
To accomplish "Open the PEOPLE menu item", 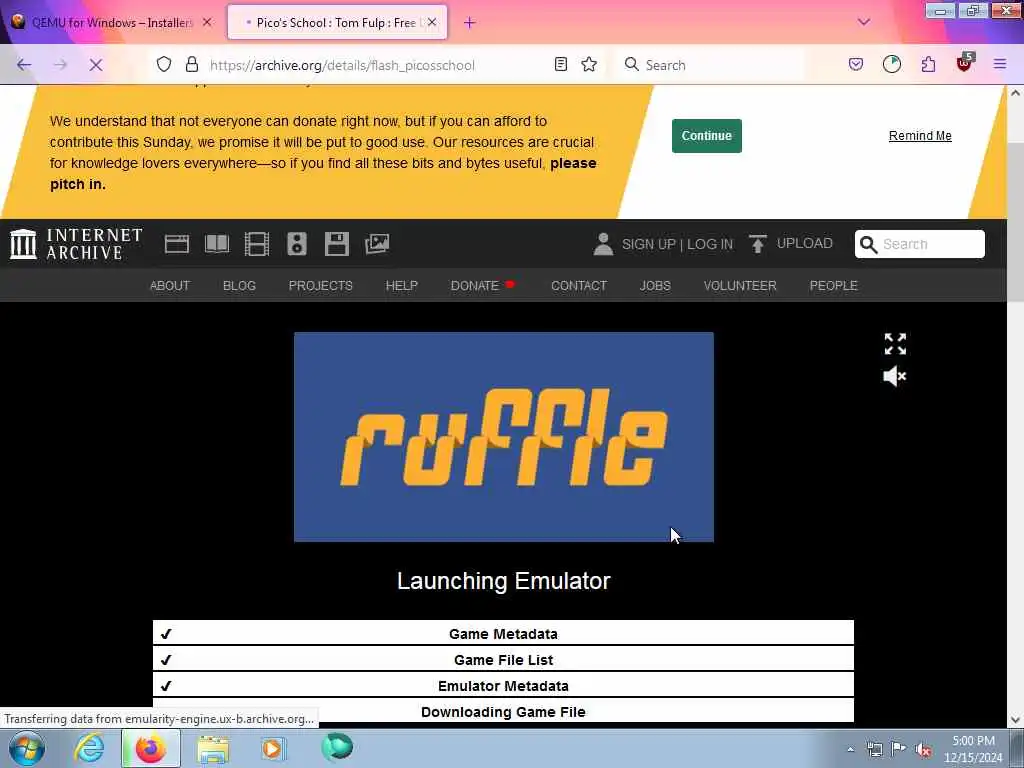I will click(x=833, y=285).
